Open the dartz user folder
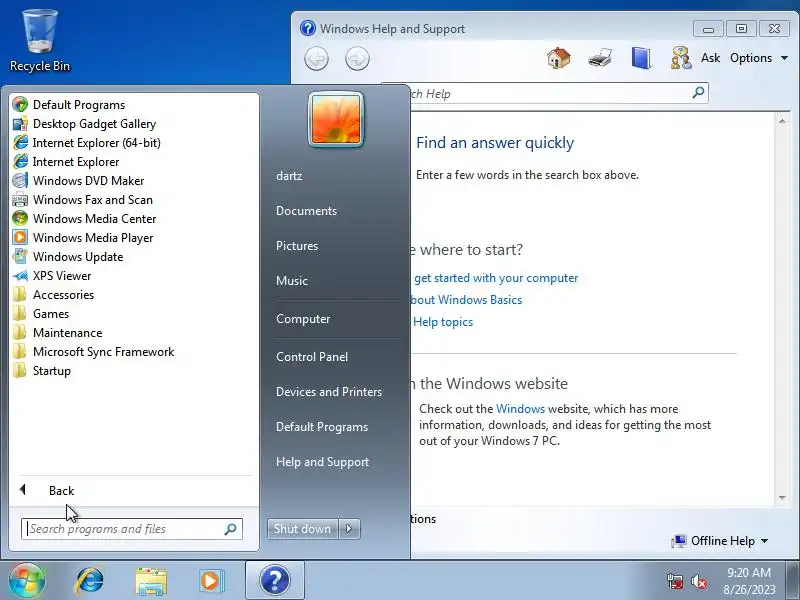The image size is (800, 600). point(289,176)
